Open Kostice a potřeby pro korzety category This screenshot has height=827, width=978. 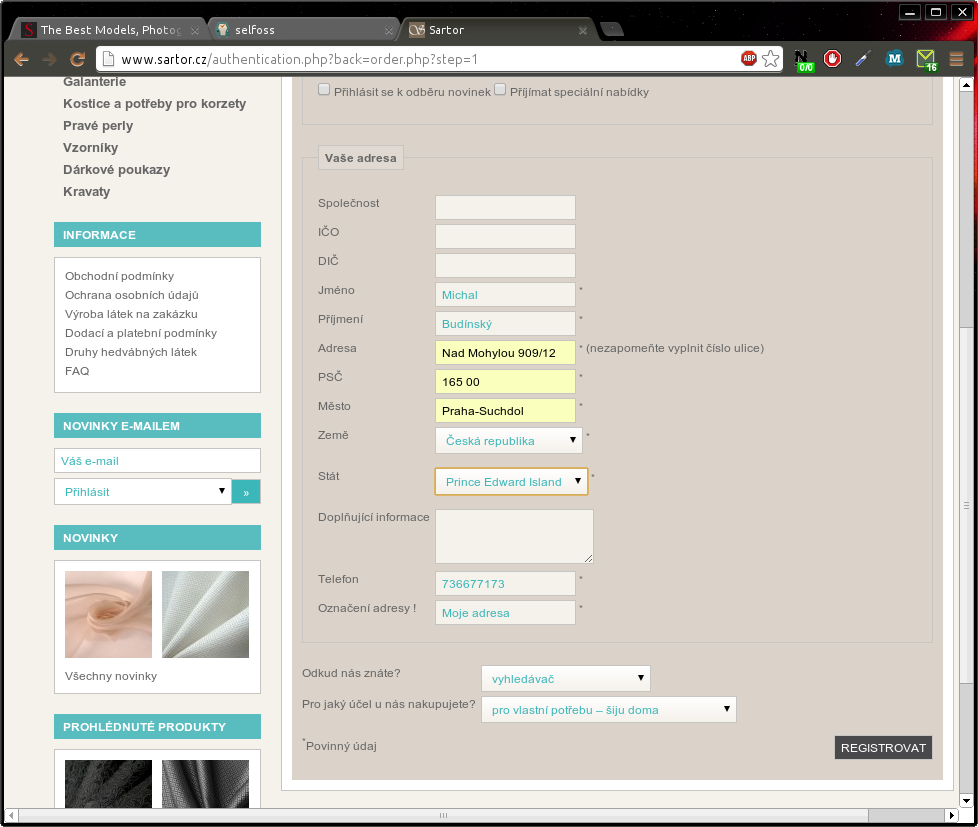point(154,104)
